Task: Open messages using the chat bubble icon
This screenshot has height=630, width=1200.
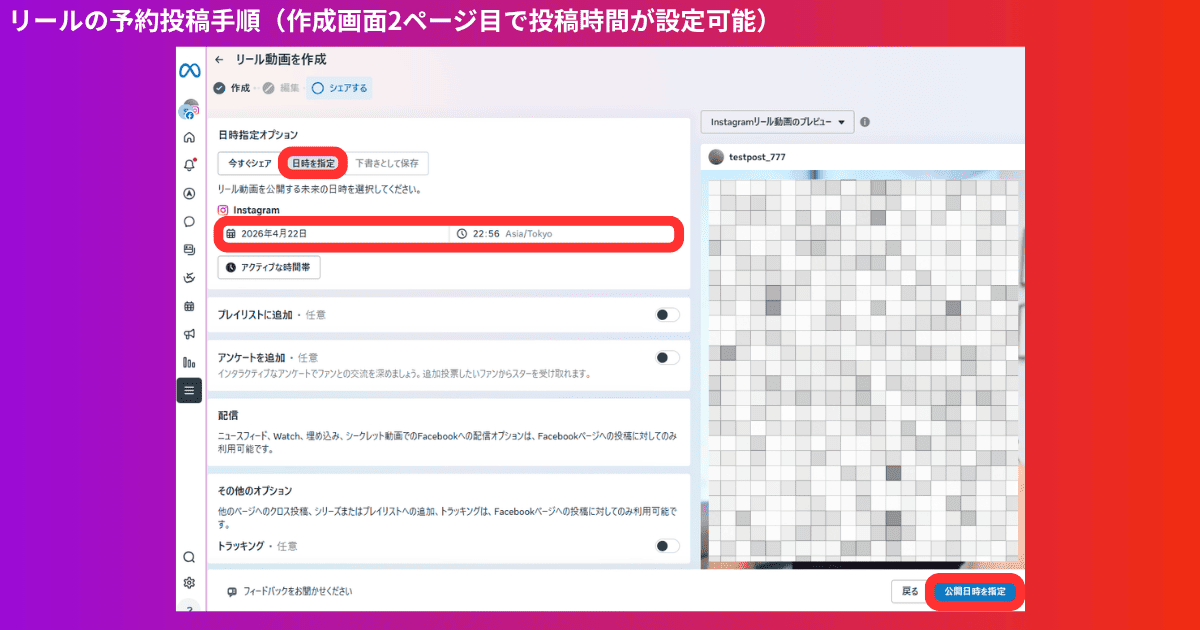Action: 189,221
